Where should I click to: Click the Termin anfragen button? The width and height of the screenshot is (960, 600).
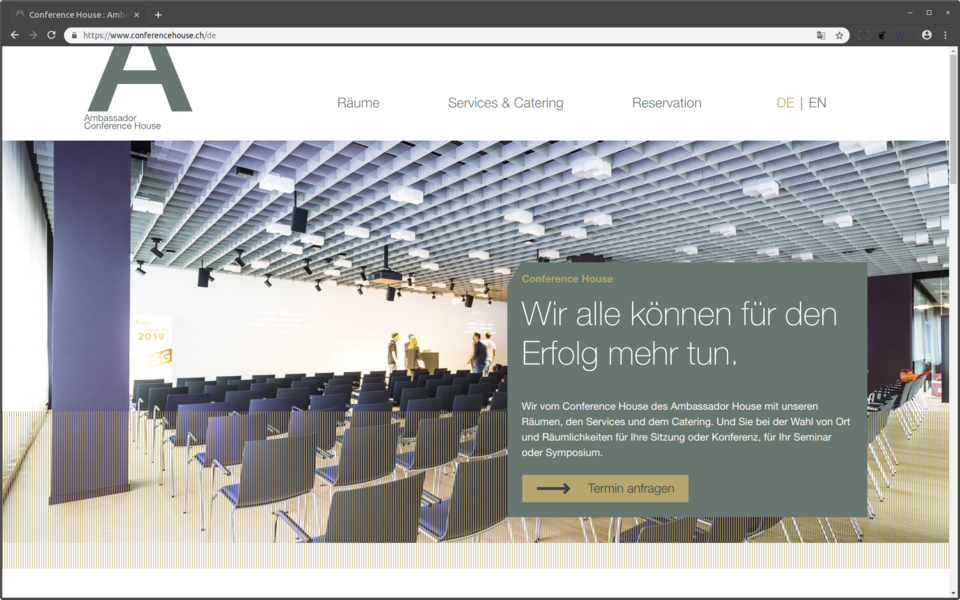pos(605,489)
